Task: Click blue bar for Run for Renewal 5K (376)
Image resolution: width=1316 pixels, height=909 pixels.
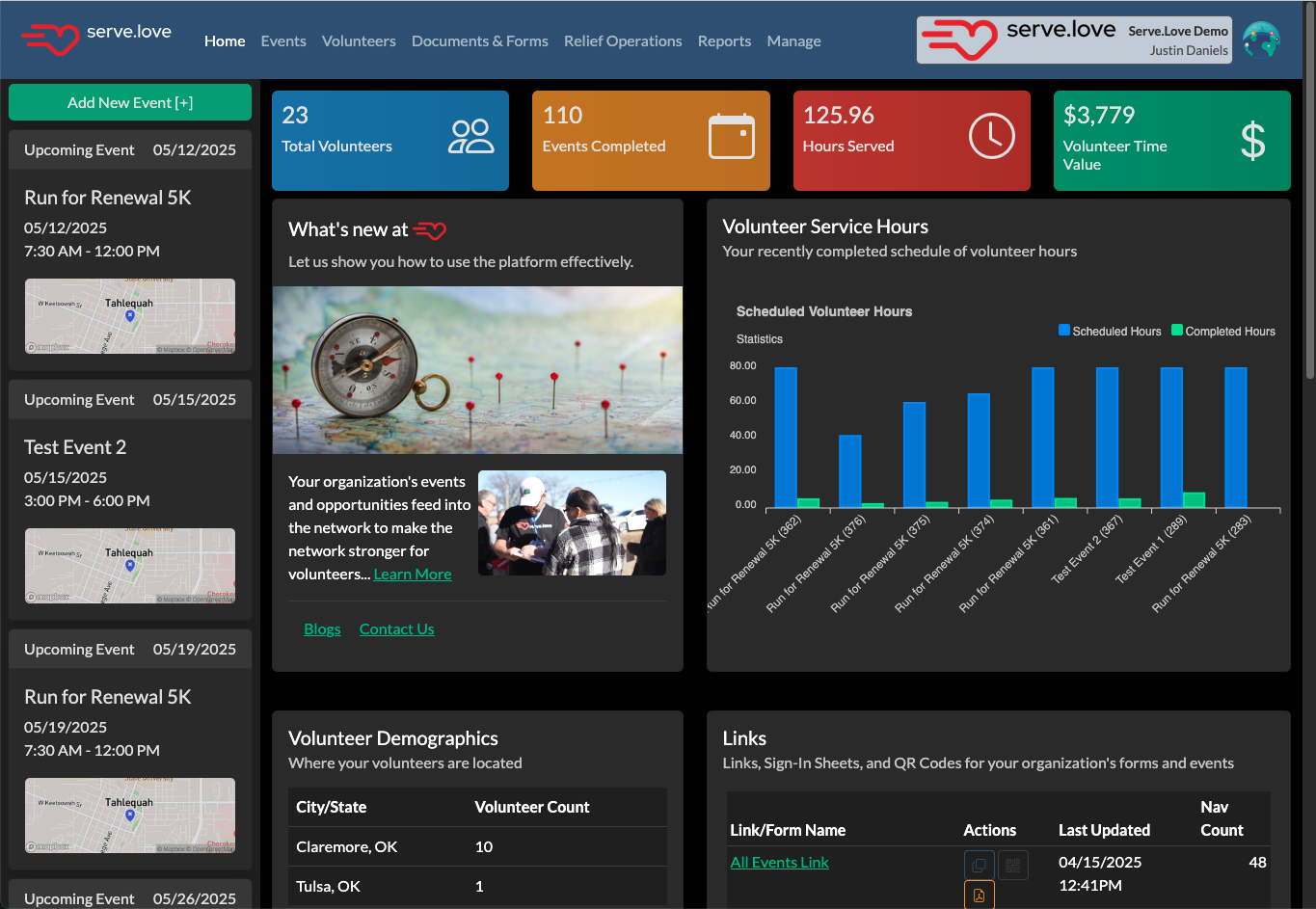Action: click(850, 471)
